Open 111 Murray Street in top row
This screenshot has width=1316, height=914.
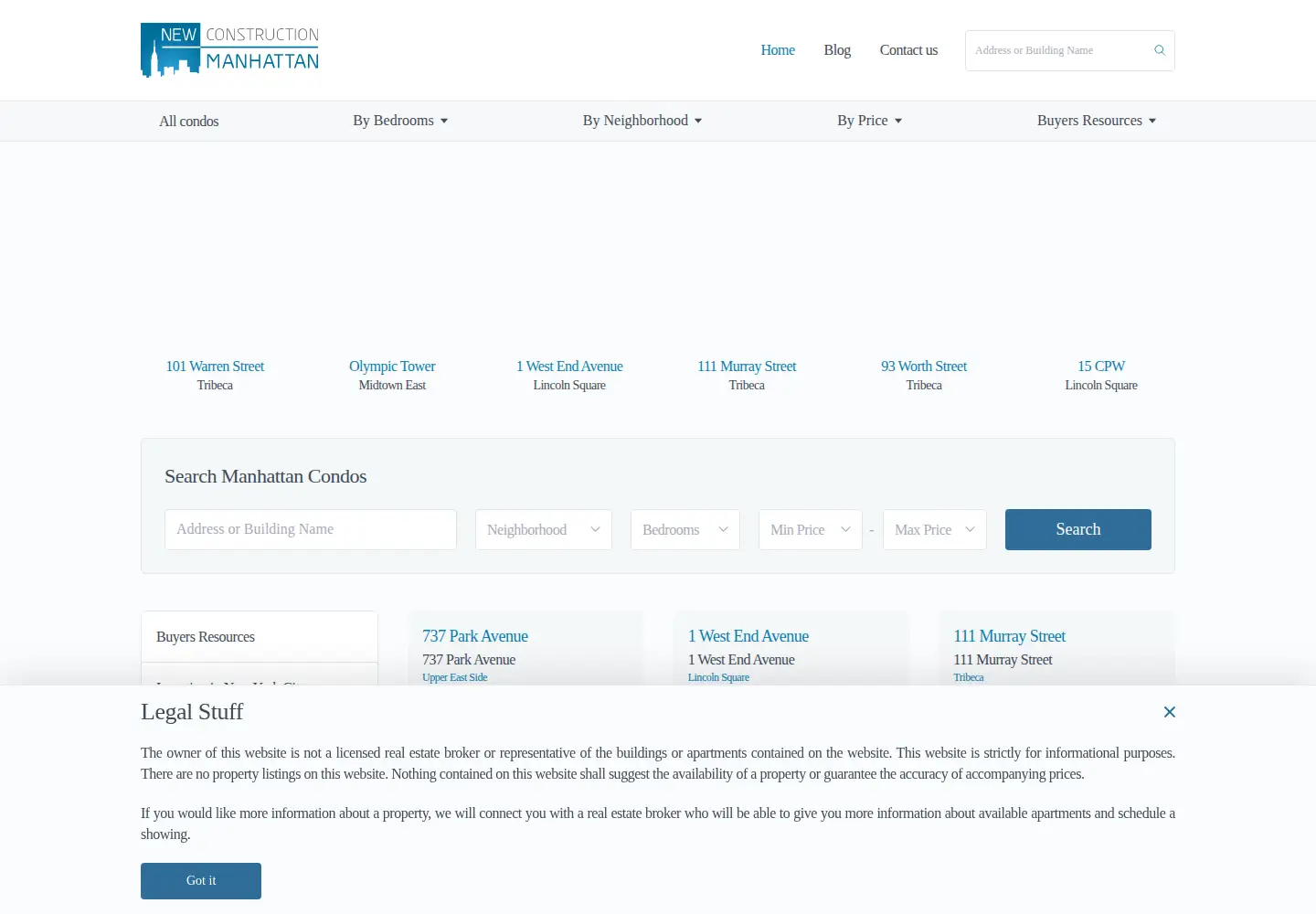pos(747,367)
